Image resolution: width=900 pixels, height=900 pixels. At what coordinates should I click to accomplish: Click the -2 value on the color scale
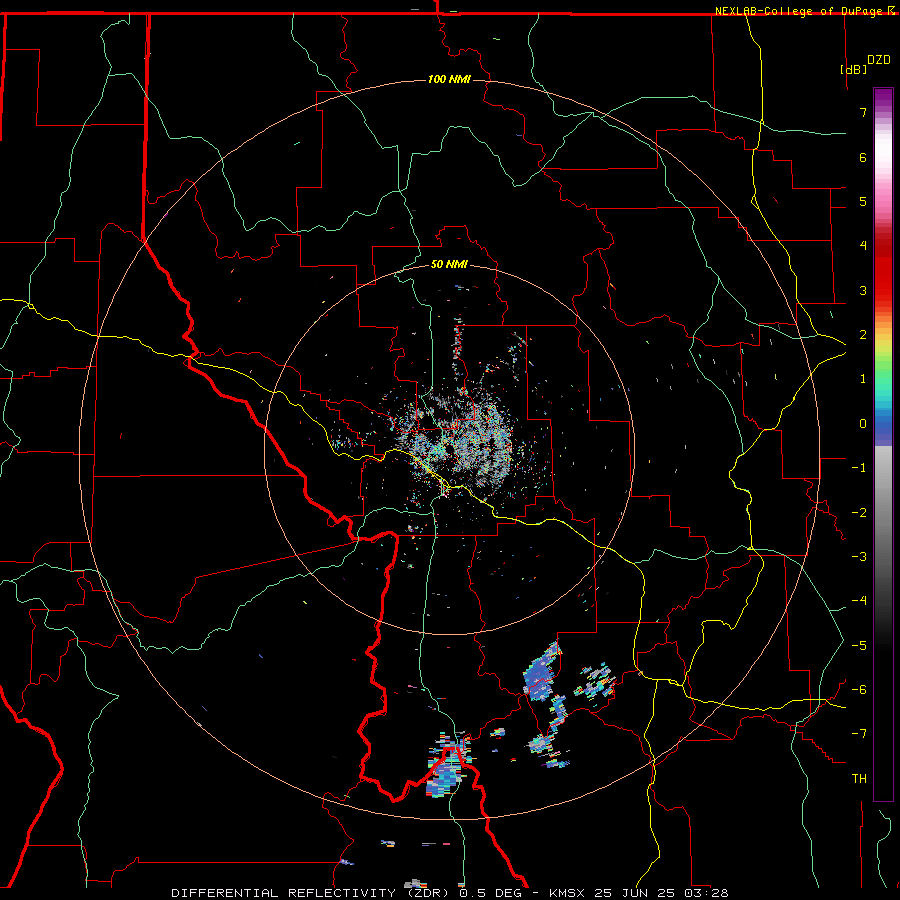click(x=859, y=513)
